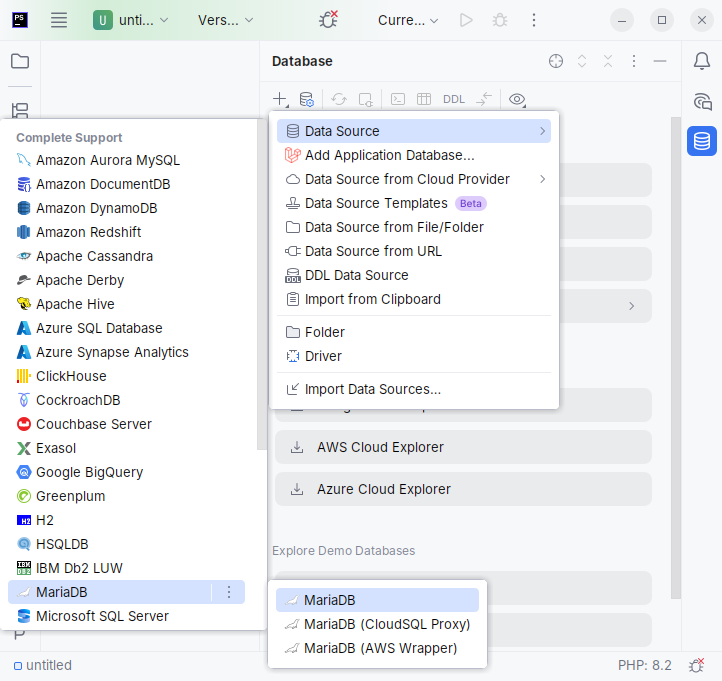Open the query console icon
The image size is (722, 681).
pos(398,99)
